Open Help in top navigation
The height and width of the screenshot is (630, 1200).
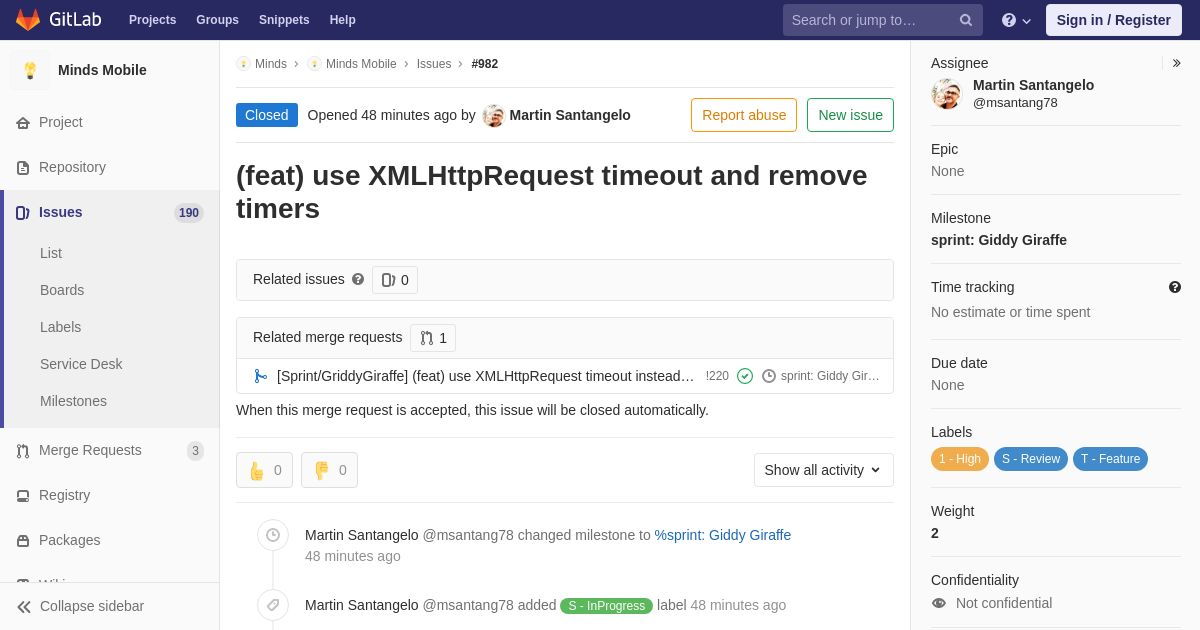(x=343, y=20)
